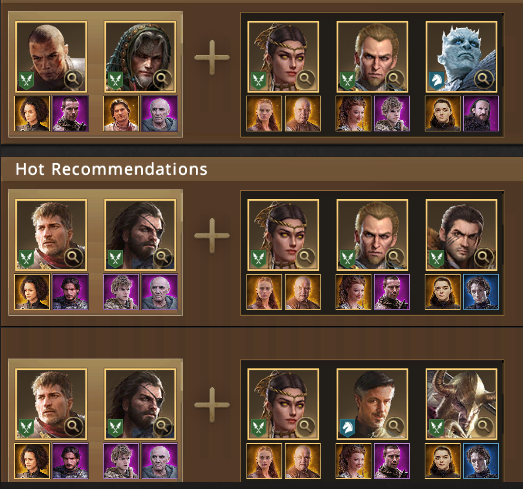This screenshot has height=489, width=523.
Task: Select the bottom-row eyepatch commander portrait
Action: coord(140,404)
